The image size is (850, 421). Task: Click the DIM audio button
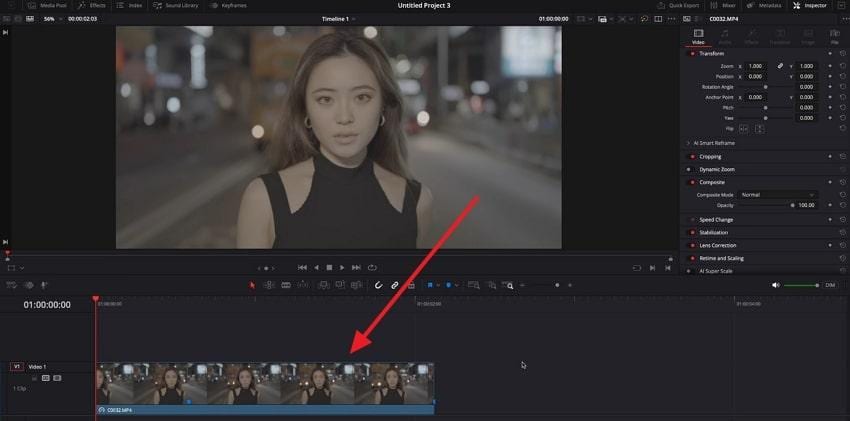tap(830, 285)
